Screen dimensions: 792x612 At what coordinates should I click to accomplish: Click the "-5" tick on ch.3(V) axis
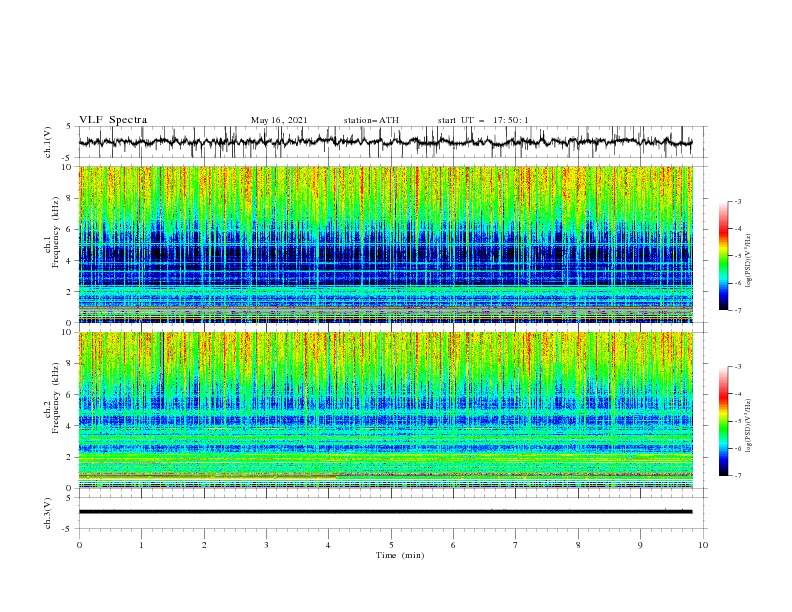coord(68,529)
